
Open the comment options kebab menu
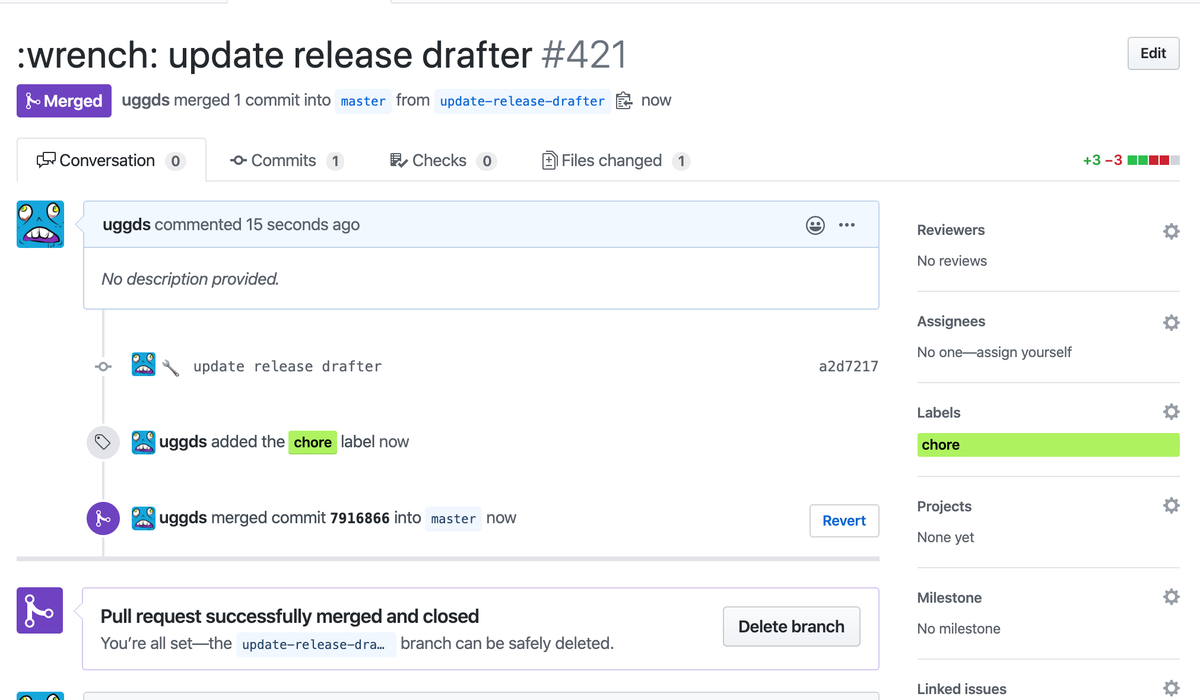[847, 225]
